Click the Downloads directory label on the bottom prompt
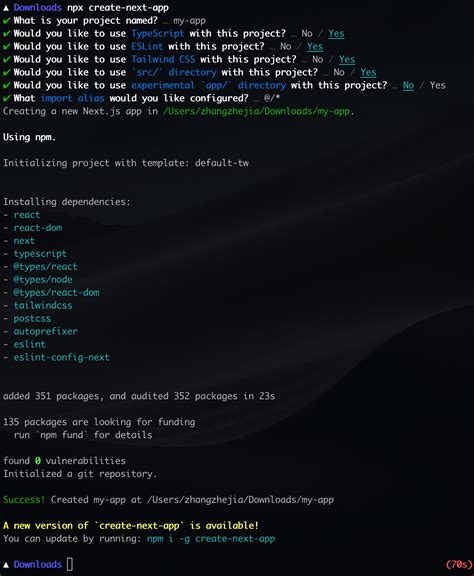Viewport: 474px width, 576px height. pos(38,564)
